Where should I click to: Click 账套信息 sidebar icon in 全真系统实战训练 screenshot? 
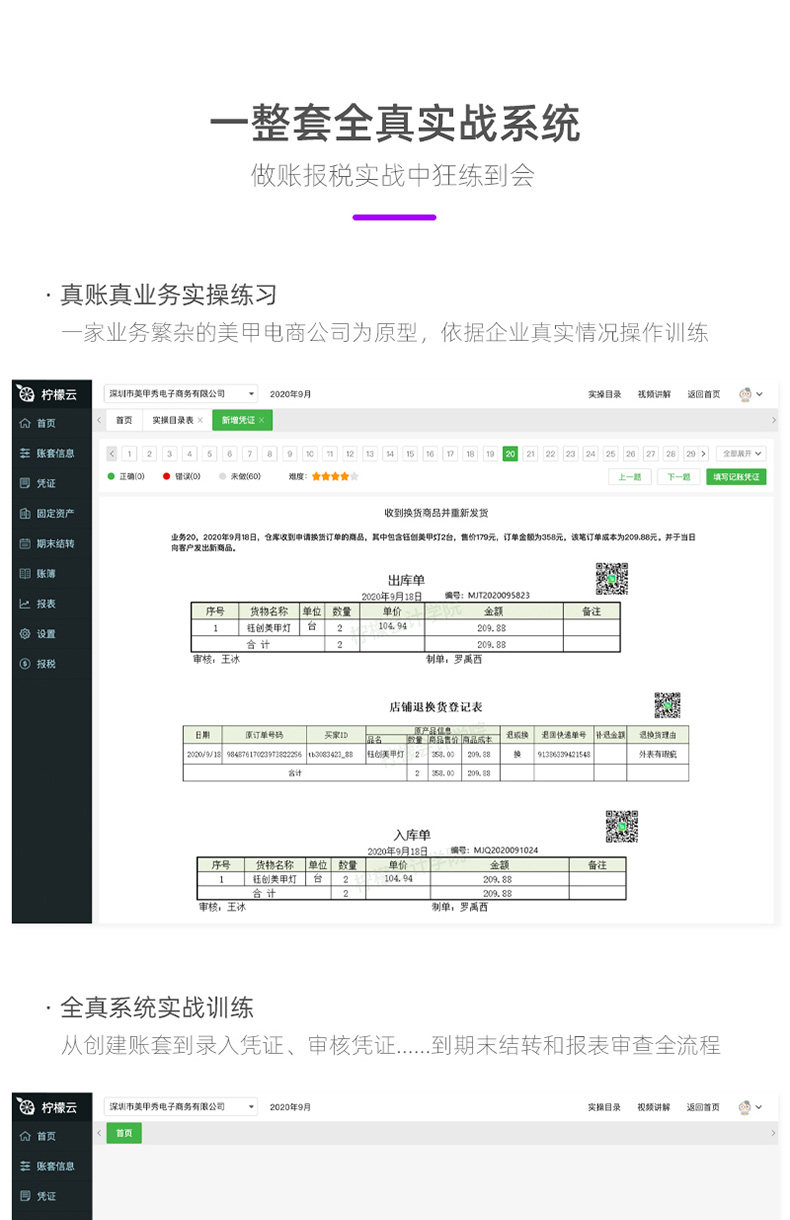point(25,1167)
